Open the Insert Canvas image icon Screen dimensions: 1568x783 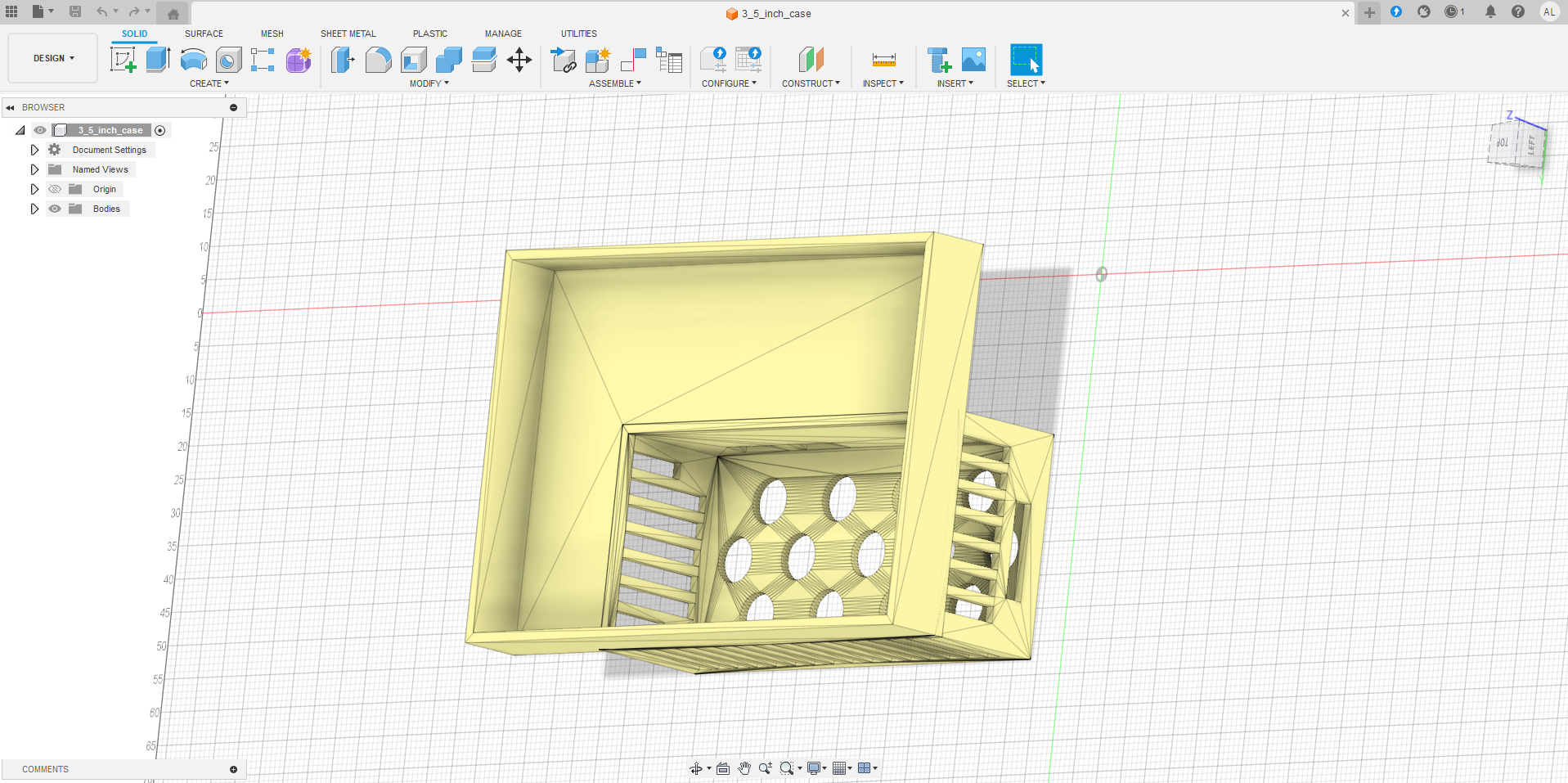[x=973, y=60]
